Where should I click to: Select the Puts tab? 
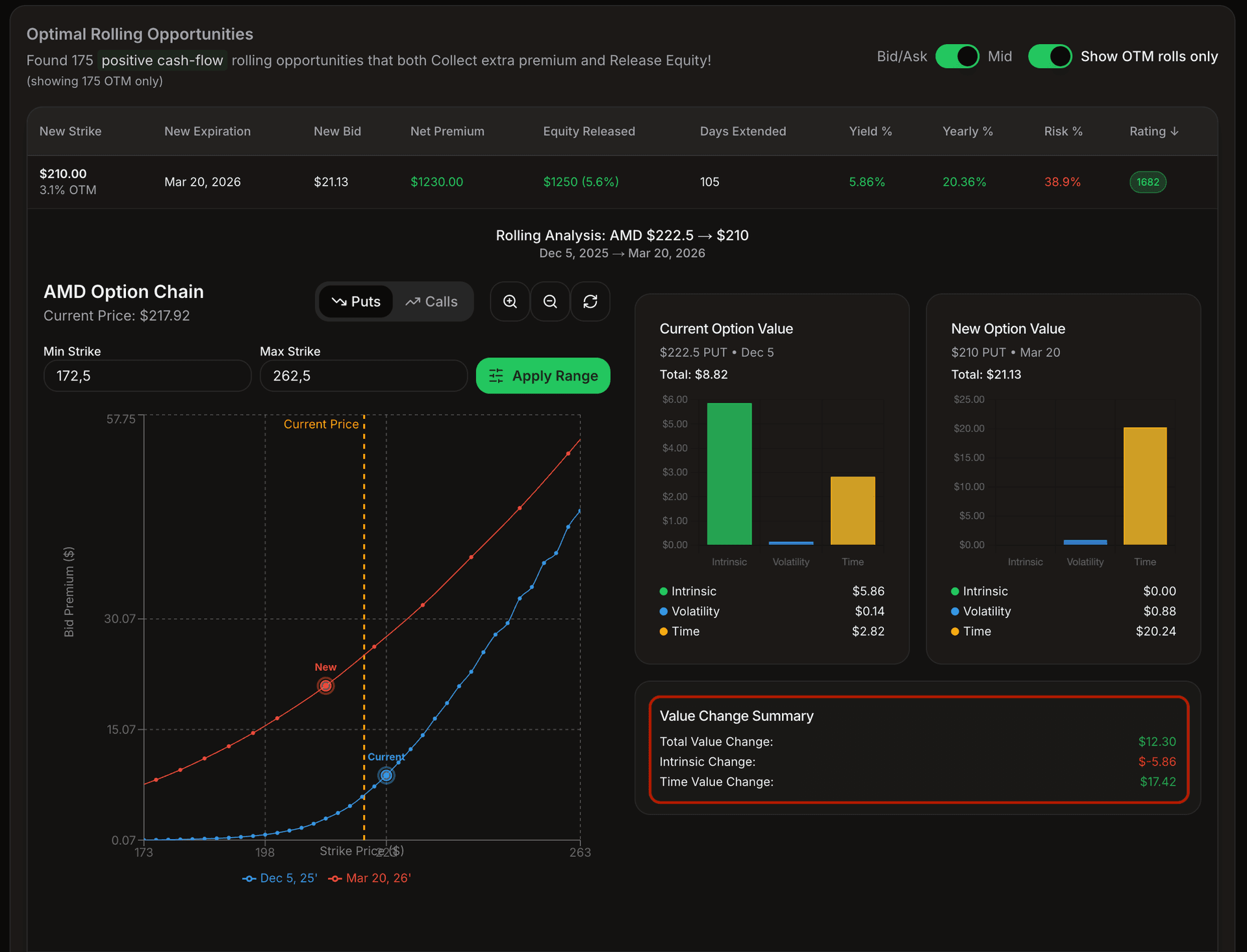point(356,301)
